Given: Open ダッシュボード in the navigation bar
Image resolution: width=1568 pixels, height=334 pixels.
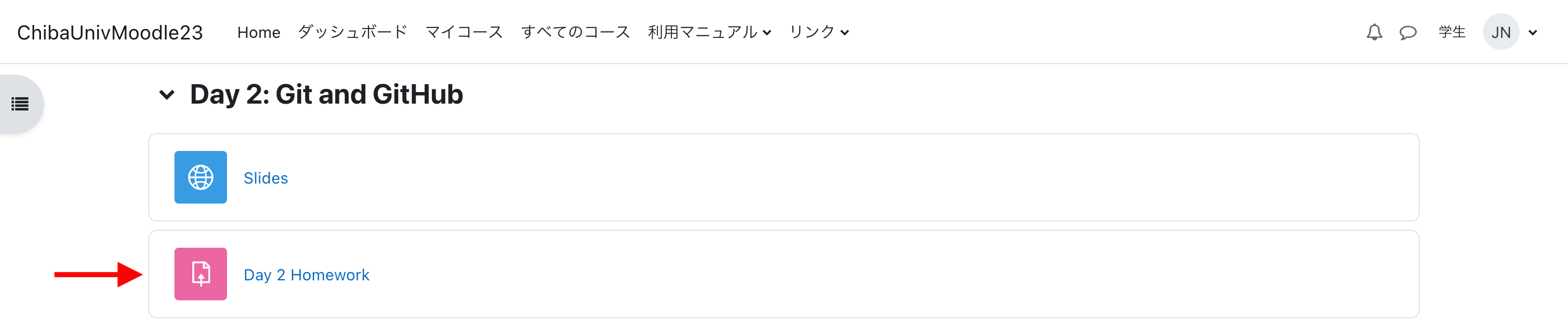Looking at the screenshot, I should 353,32.
